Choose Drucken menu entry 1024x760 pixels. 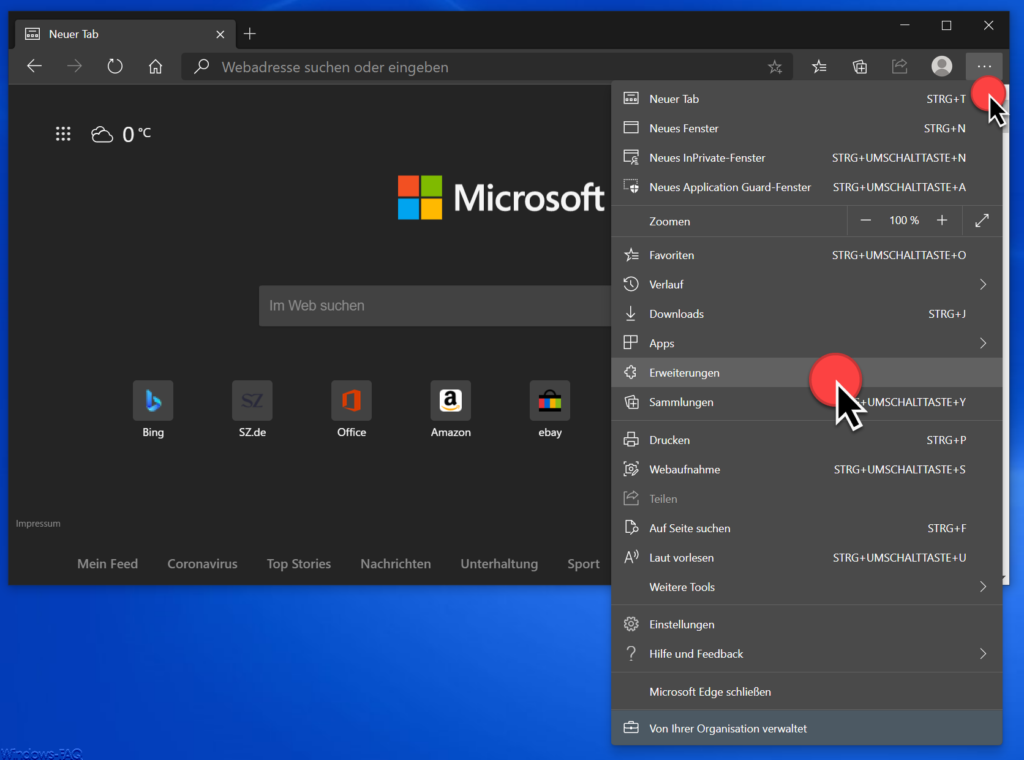click(x=807, y=439)
